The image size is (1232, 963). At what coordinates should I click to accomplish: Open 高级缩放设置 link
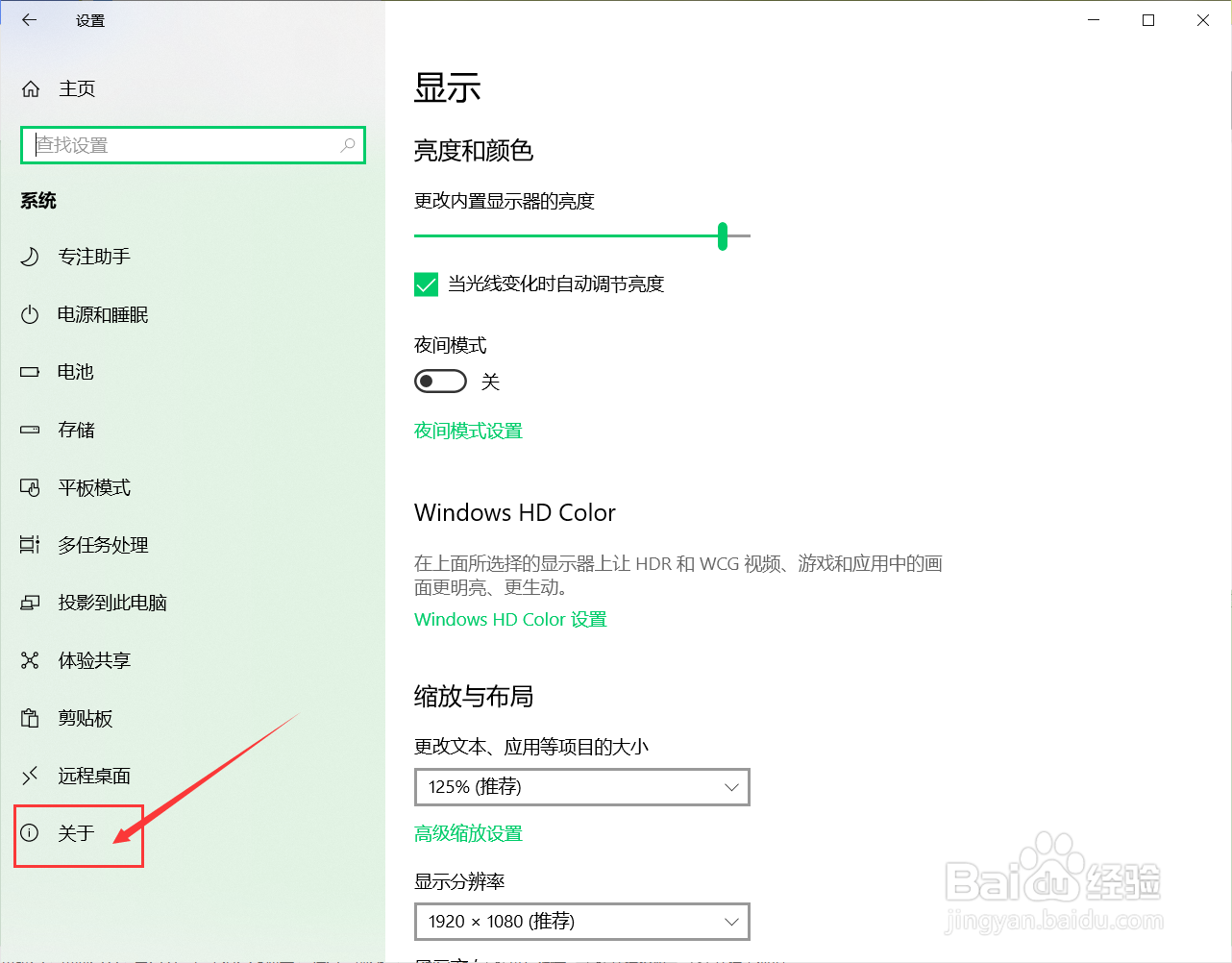click(x=468, y=833)
